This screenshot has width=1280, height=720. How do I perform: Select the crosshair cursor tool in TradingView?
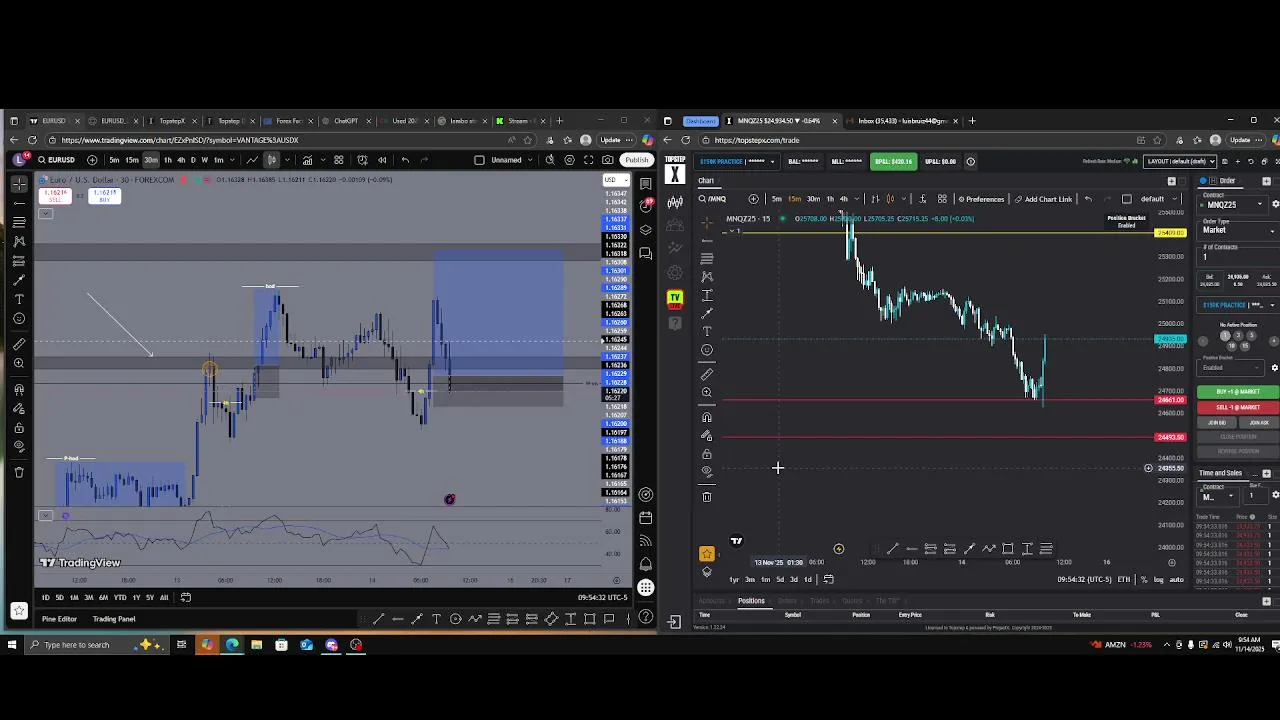coord(19,183)
